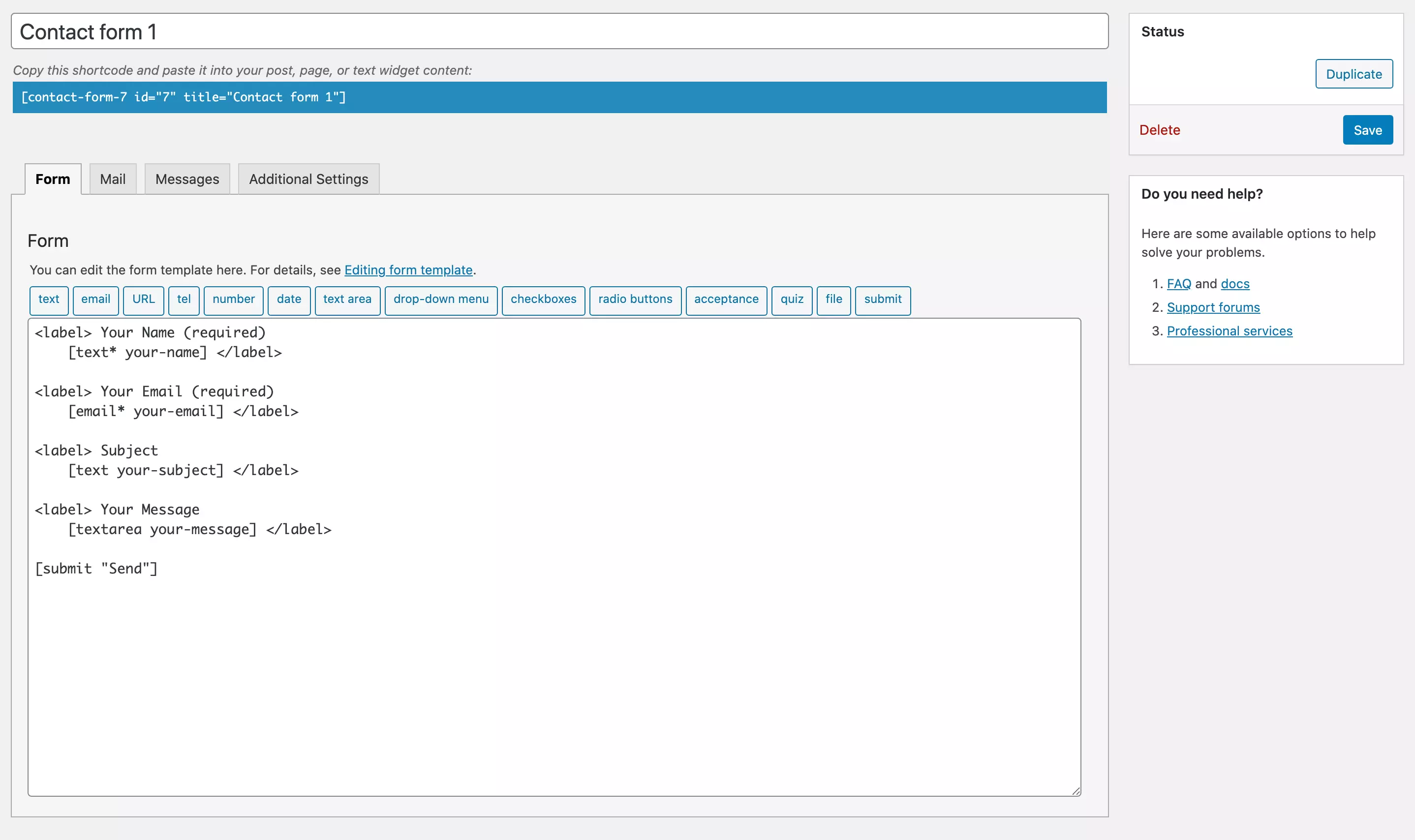
Task: Click the date field tag button
Action: [289, 299]
